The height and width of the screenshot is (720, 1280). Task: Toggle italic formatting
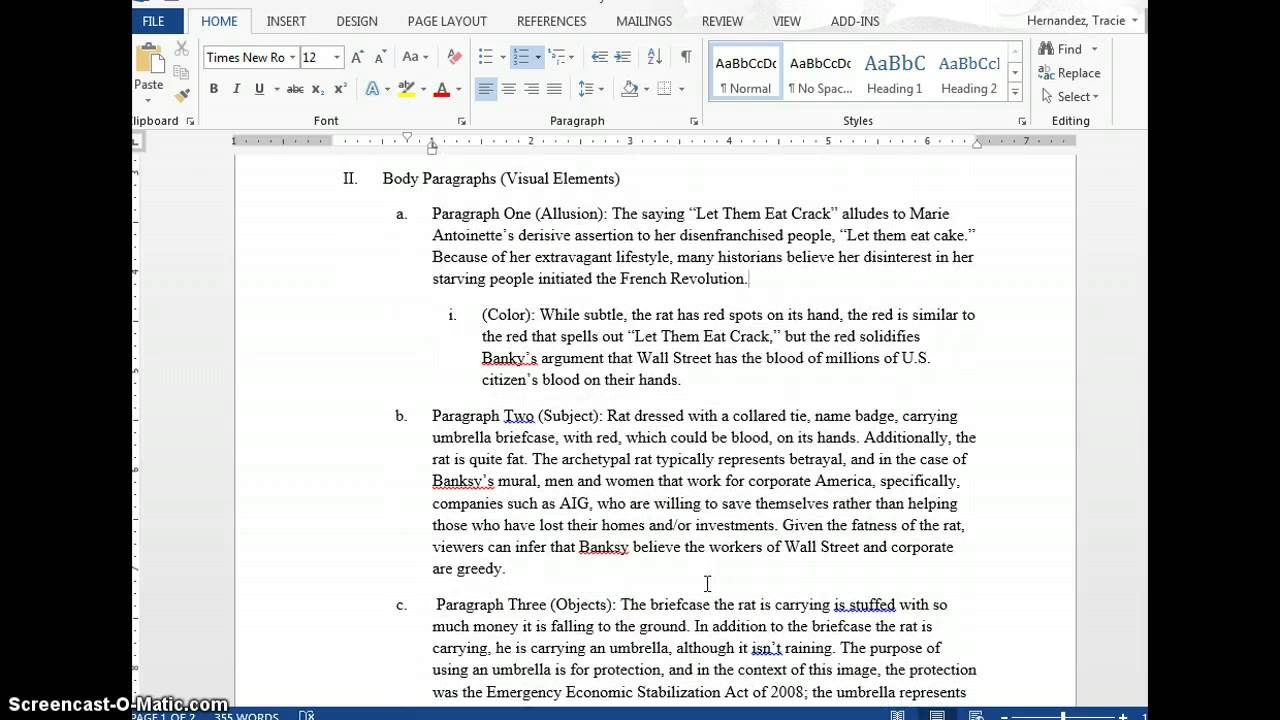pos(236,89)
